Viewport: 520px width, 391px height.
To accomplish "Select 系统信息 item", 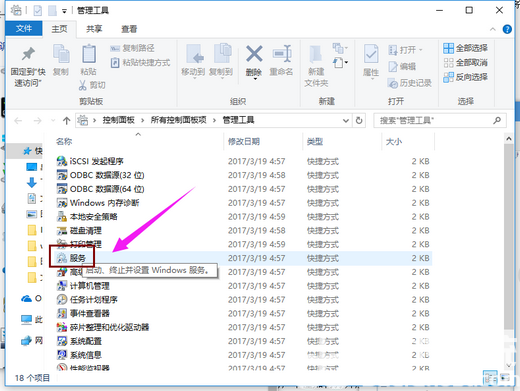I will [79, 355].
